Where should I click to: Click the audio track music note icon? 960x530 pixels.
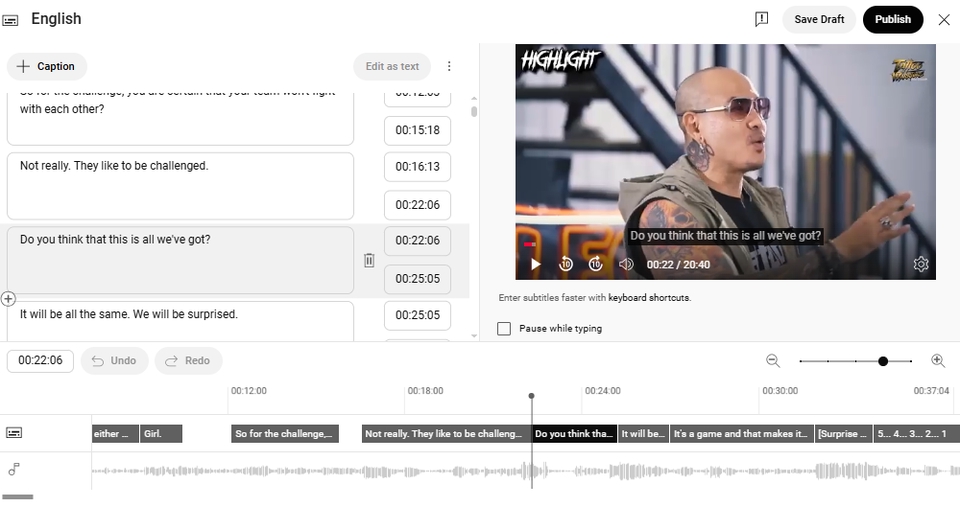(13, 469)
